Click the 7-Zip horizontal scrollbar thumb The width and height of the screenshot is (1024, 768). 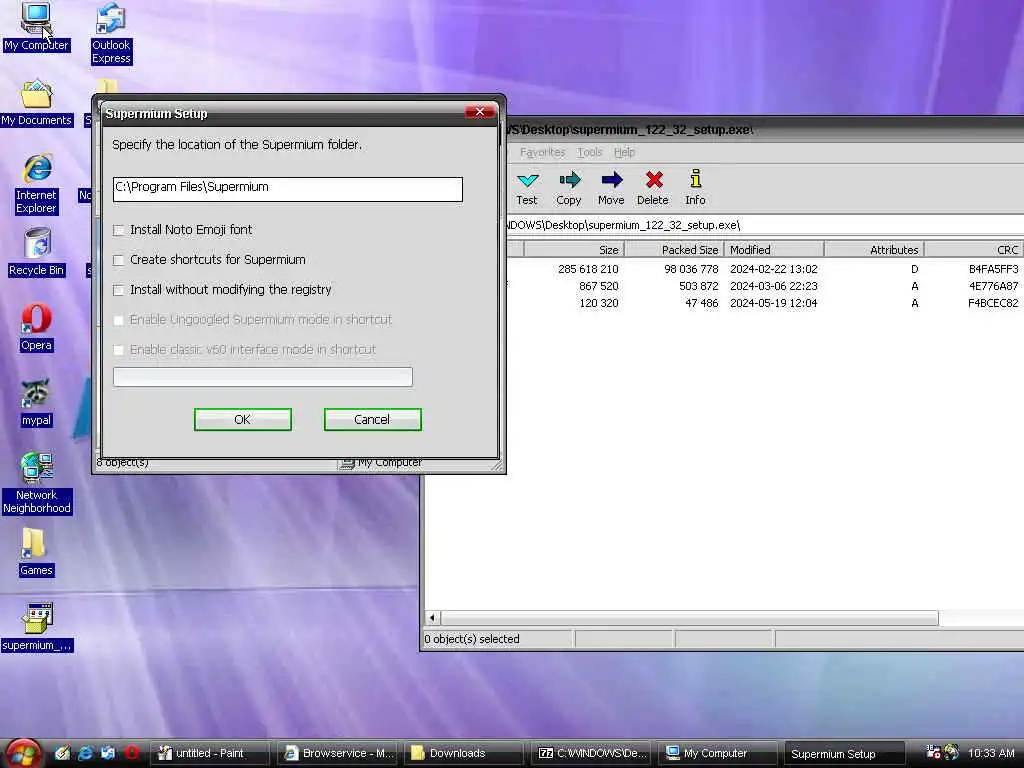[x=690, y=618]
